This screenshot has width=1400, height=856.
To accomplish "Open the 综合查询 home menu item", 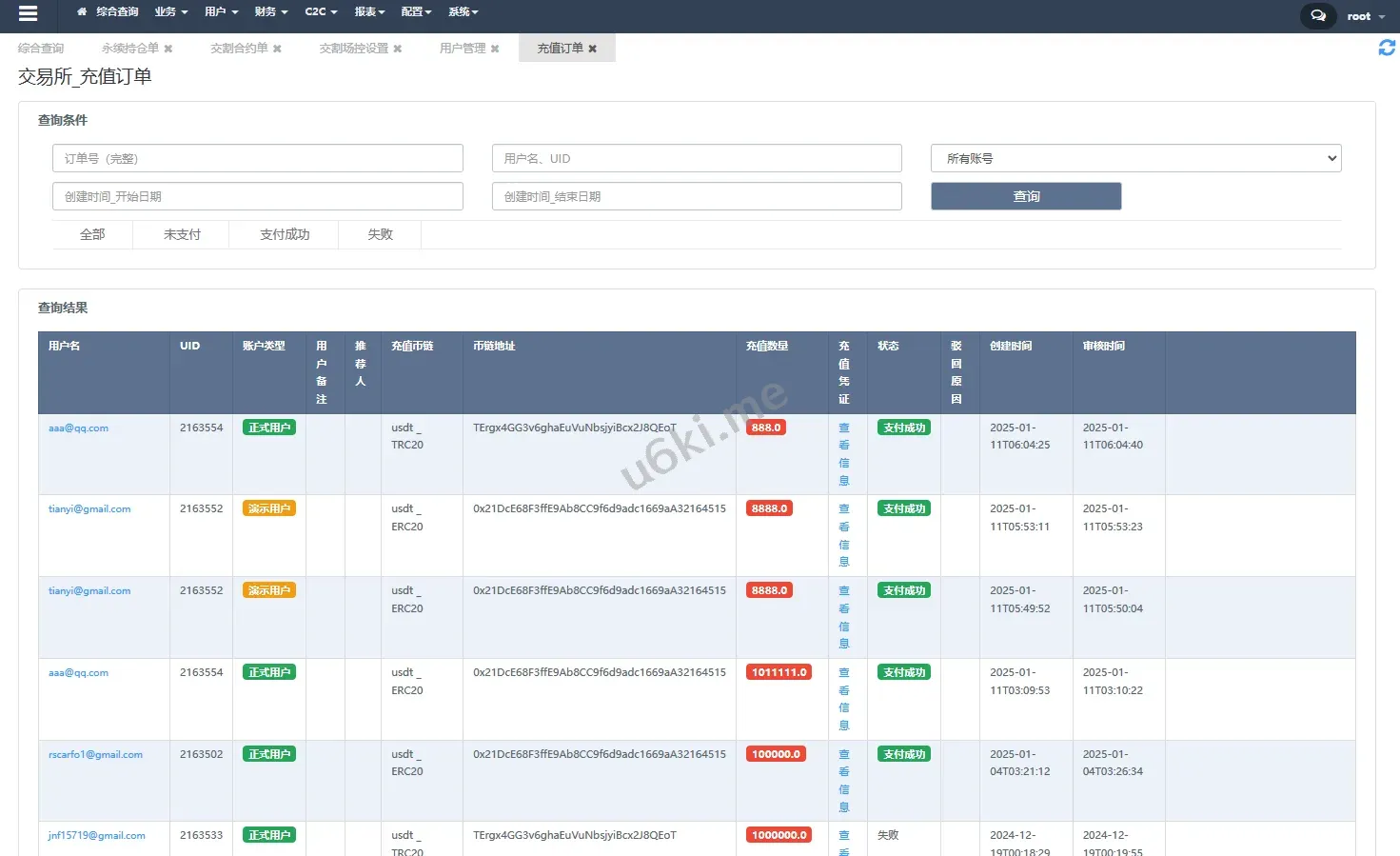I will [108, 11].
